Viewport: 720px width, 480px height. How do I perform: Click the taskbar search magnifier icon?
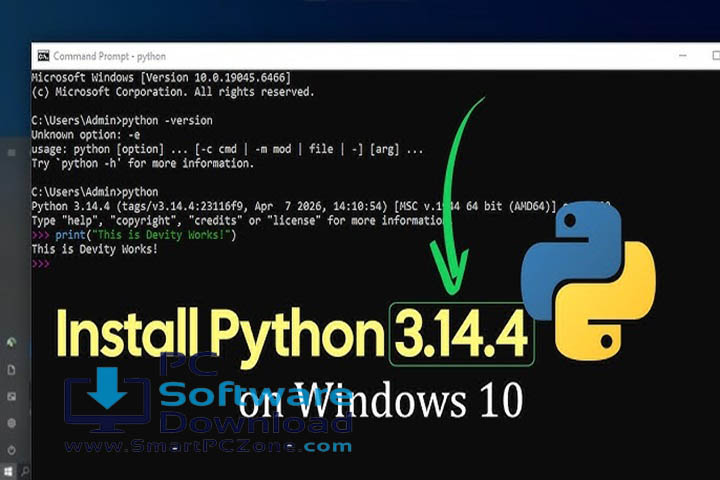(25, 471)
